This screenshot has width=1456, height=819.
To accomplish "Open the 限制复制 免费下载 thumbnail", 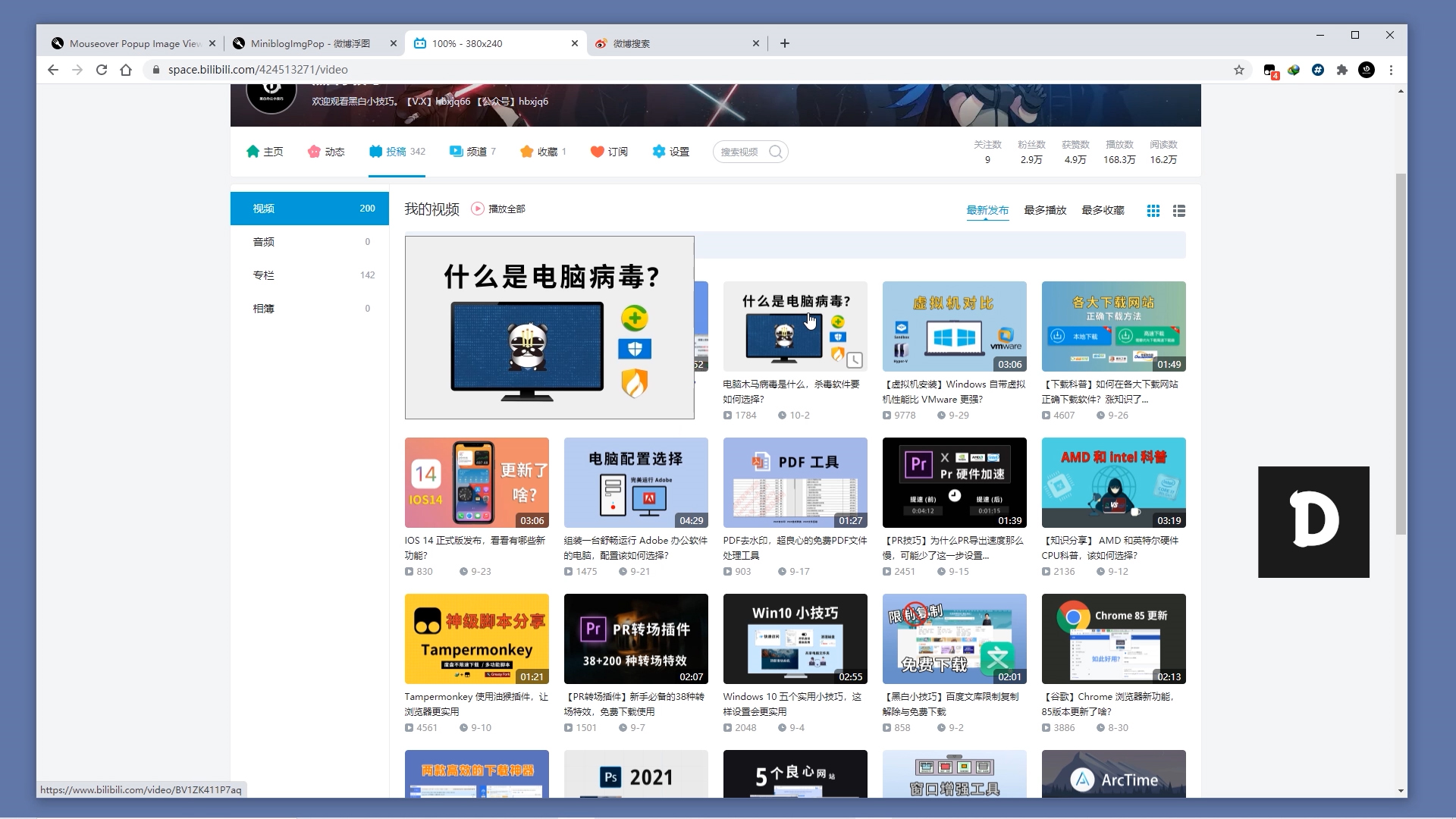I will pyautogui.click(x=954, y=639).
